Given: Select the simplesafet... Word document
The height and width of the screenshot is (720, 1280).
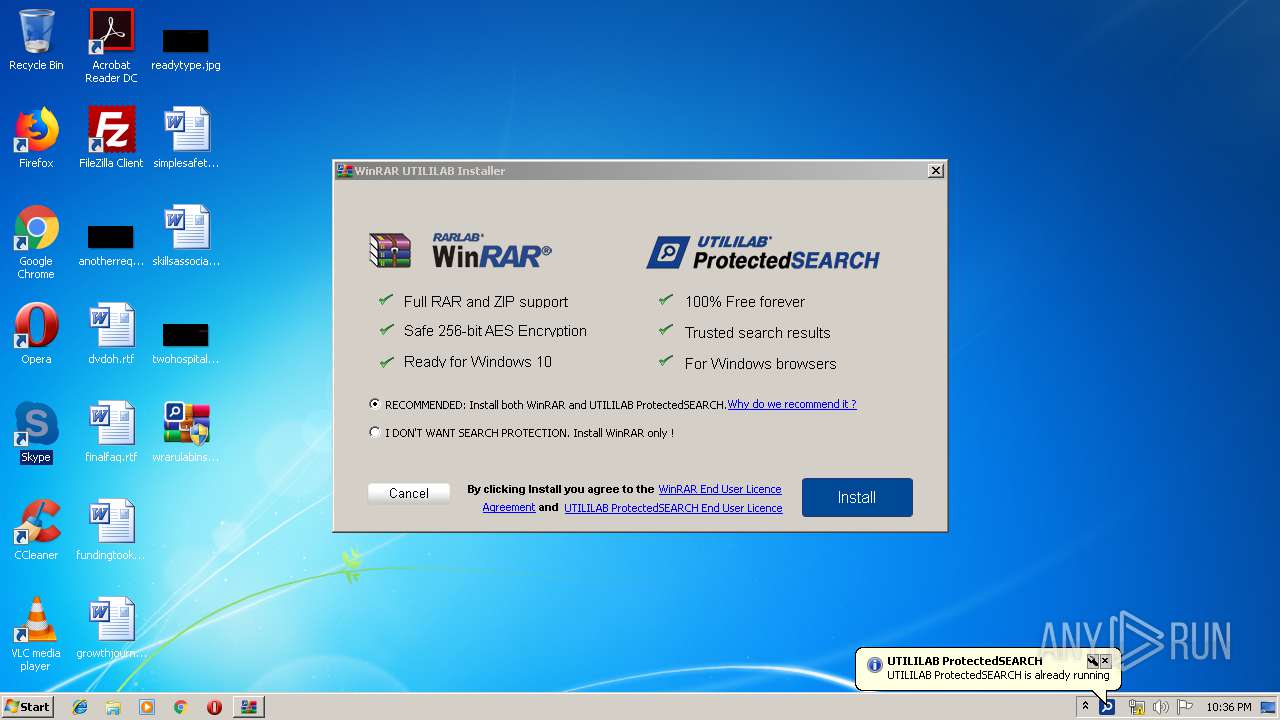Looking at the screenshot, I should [186, 138].
